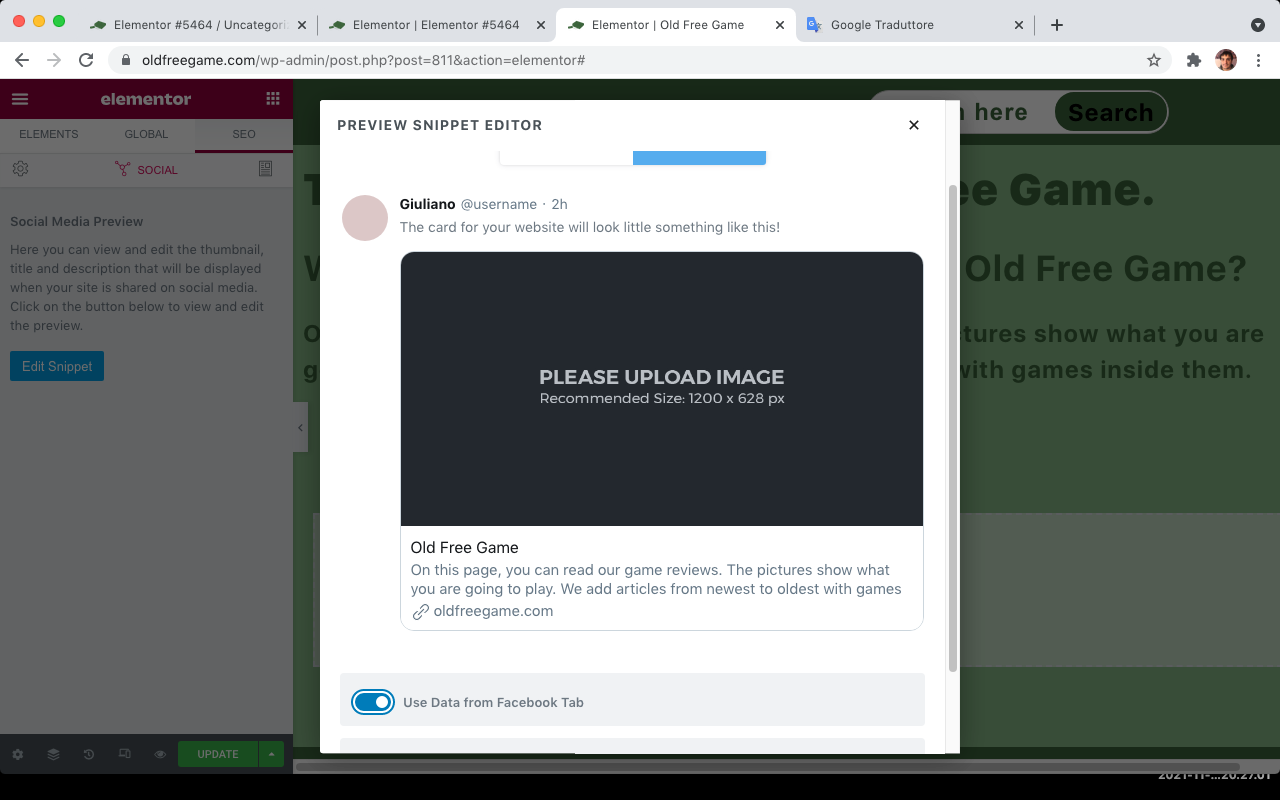Image resolution: width=1280 pixels, height=800 pixels.
Task: Switch to the Elementor | Elementor #5464 tab
Action: 436,25
